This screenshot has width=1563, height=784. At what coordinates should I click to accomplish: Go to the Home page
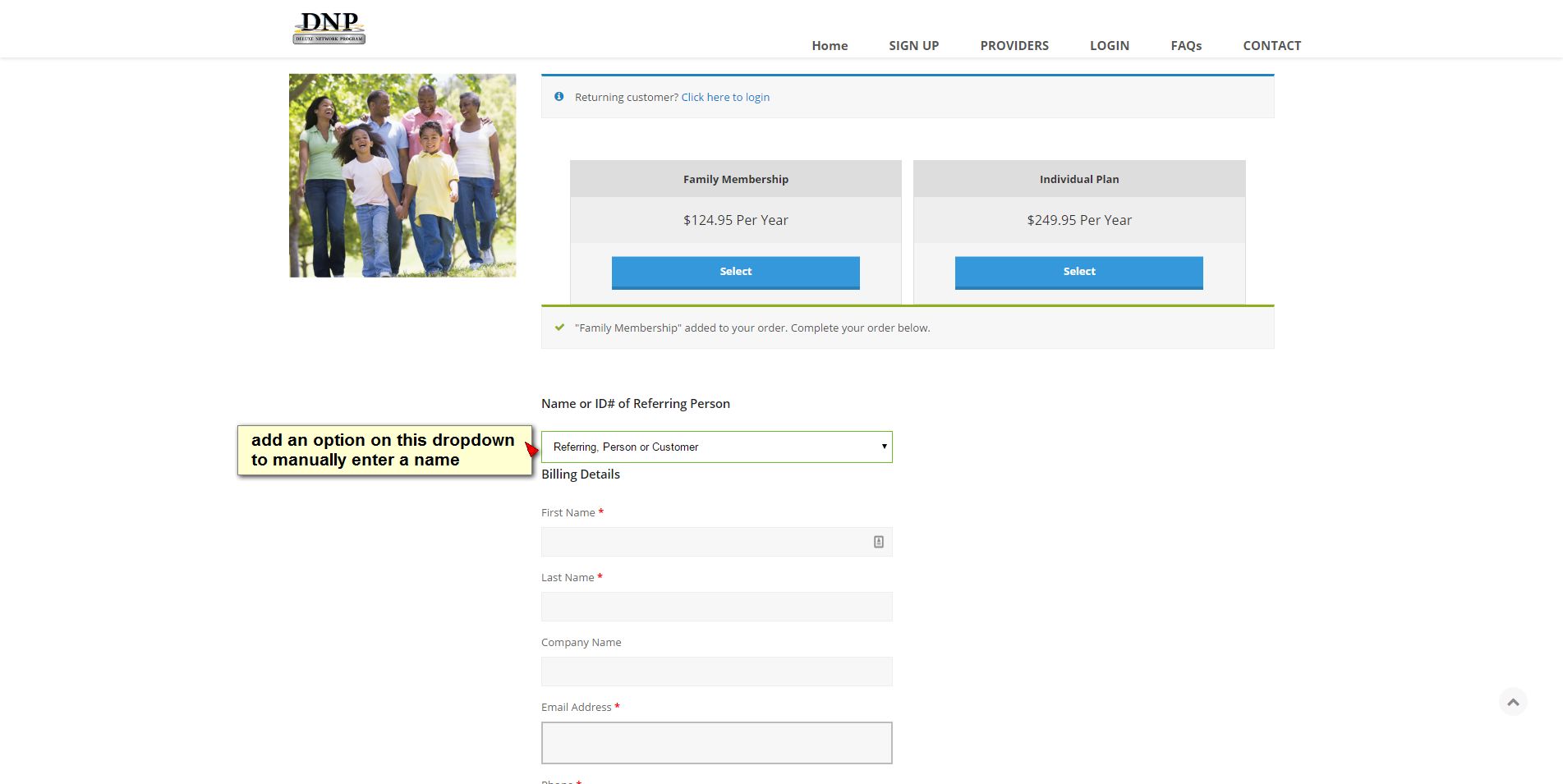(x=830, y=46)
